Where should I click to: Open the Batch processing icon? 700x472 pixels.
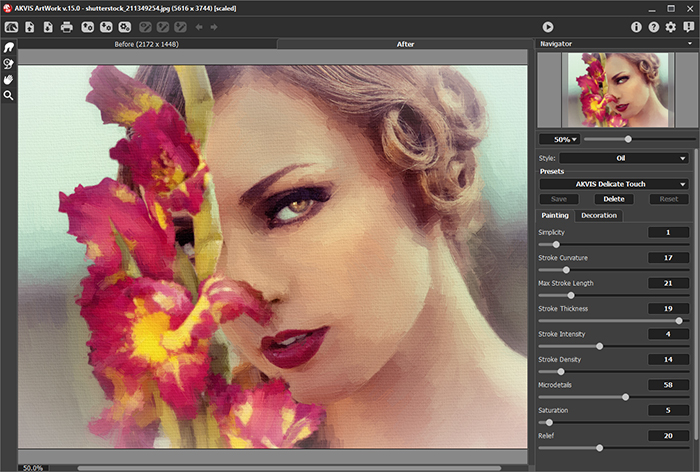point(125,27)
